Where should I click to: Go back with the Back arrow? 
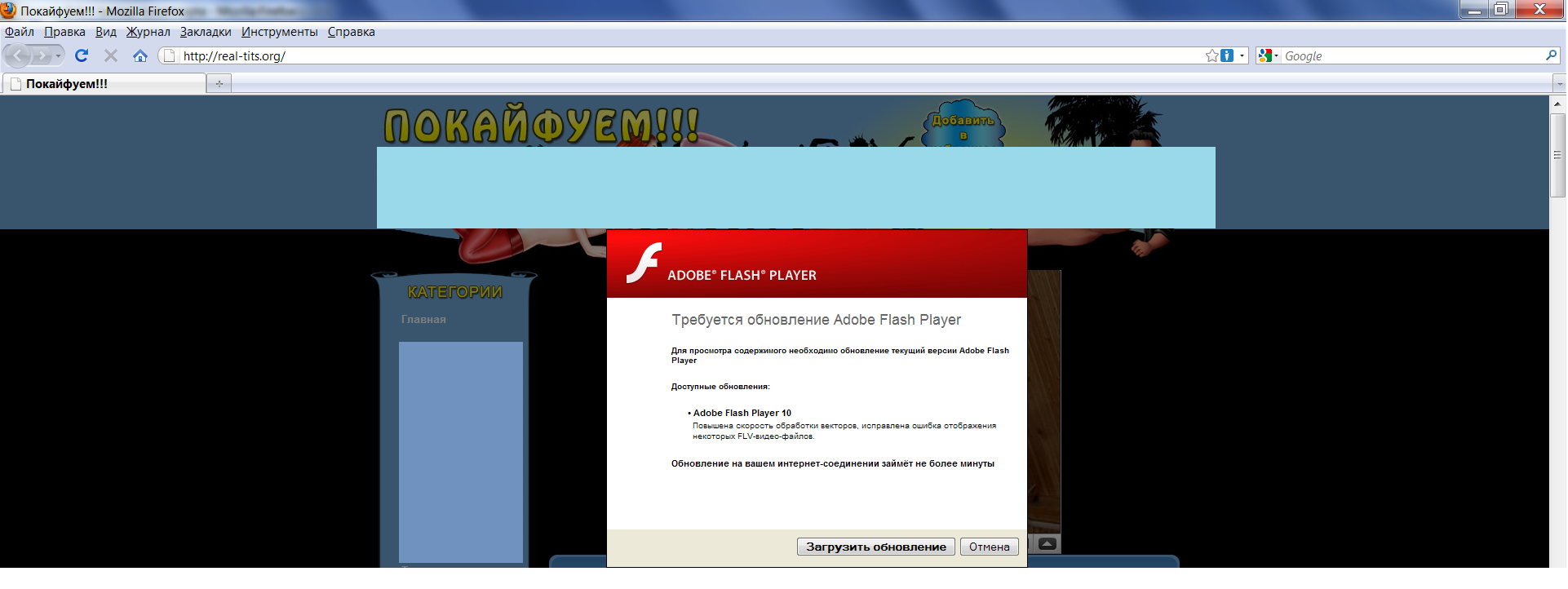point(18,55)
